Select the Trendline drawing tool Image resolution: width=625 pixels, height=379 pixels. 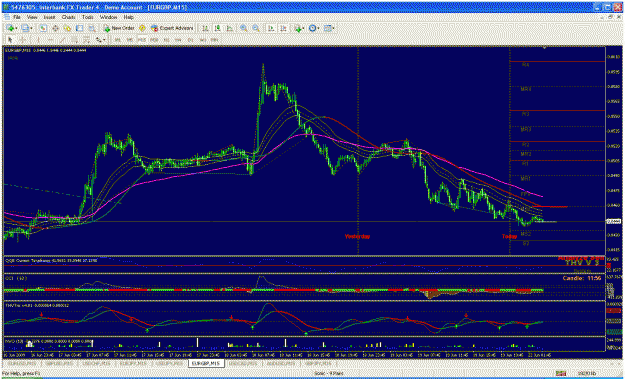pyautogui.click(x=62, y=40)
